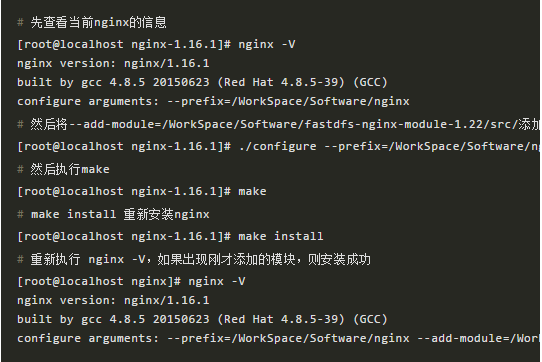Click the first 'built by gcc 4.8.5' line

tap(202, 82)
